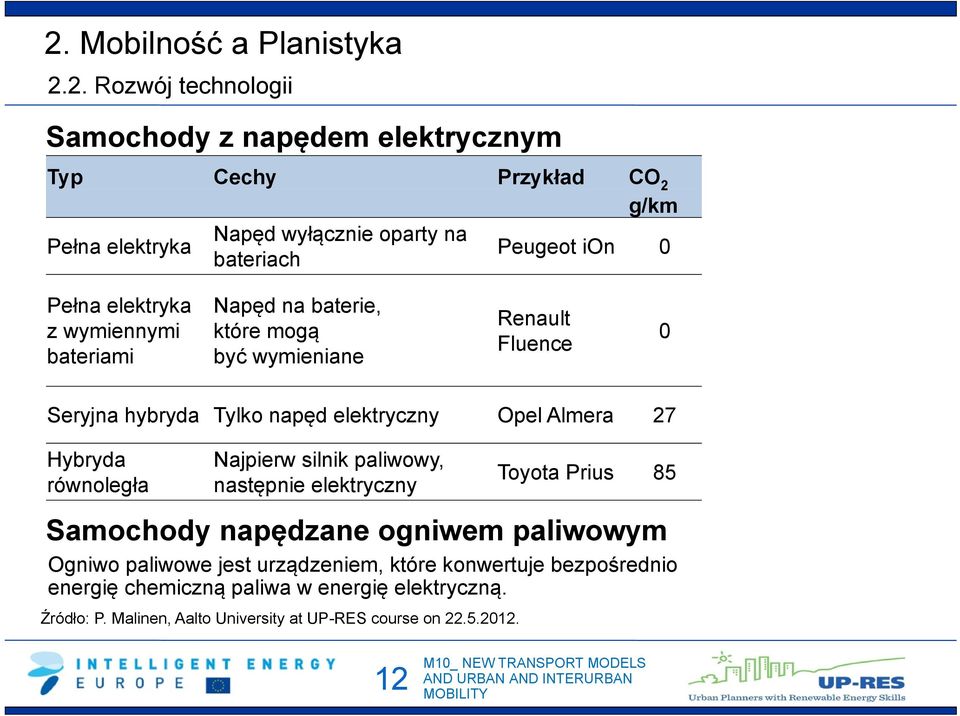960x716 pixels.
Task: Click the slide number 12
Action: click(391, 679)
